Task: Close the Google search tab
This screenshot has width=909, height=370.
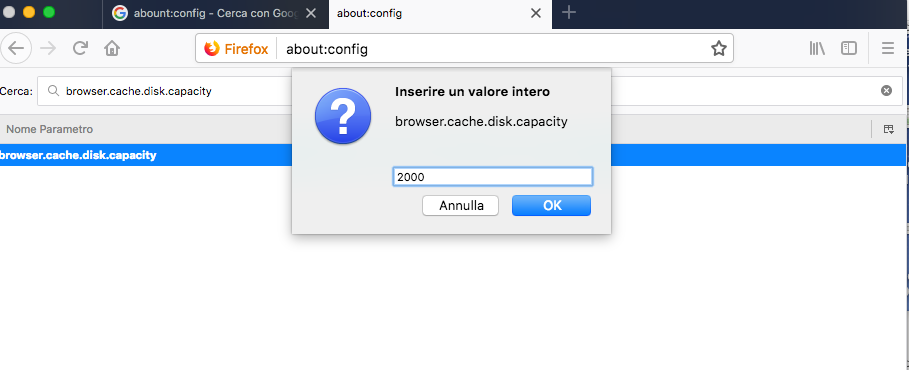Action: (311, 13)
